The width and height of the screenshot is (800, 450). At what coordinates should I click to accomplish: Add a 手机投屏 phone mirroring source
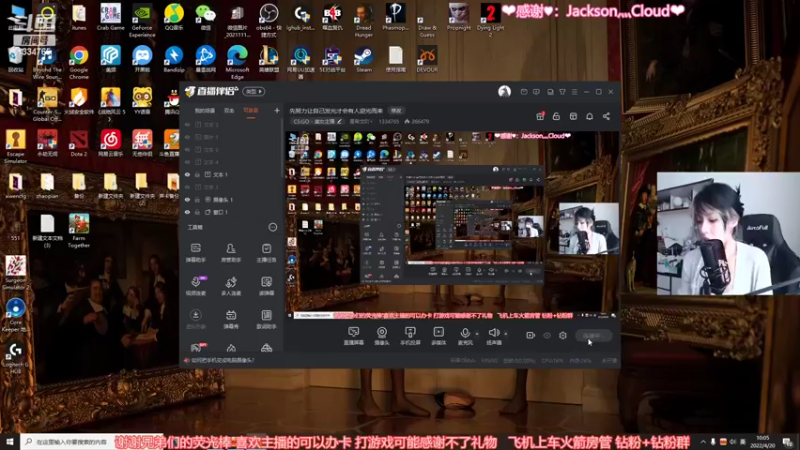pyautogui.click(x=410, y=336)
